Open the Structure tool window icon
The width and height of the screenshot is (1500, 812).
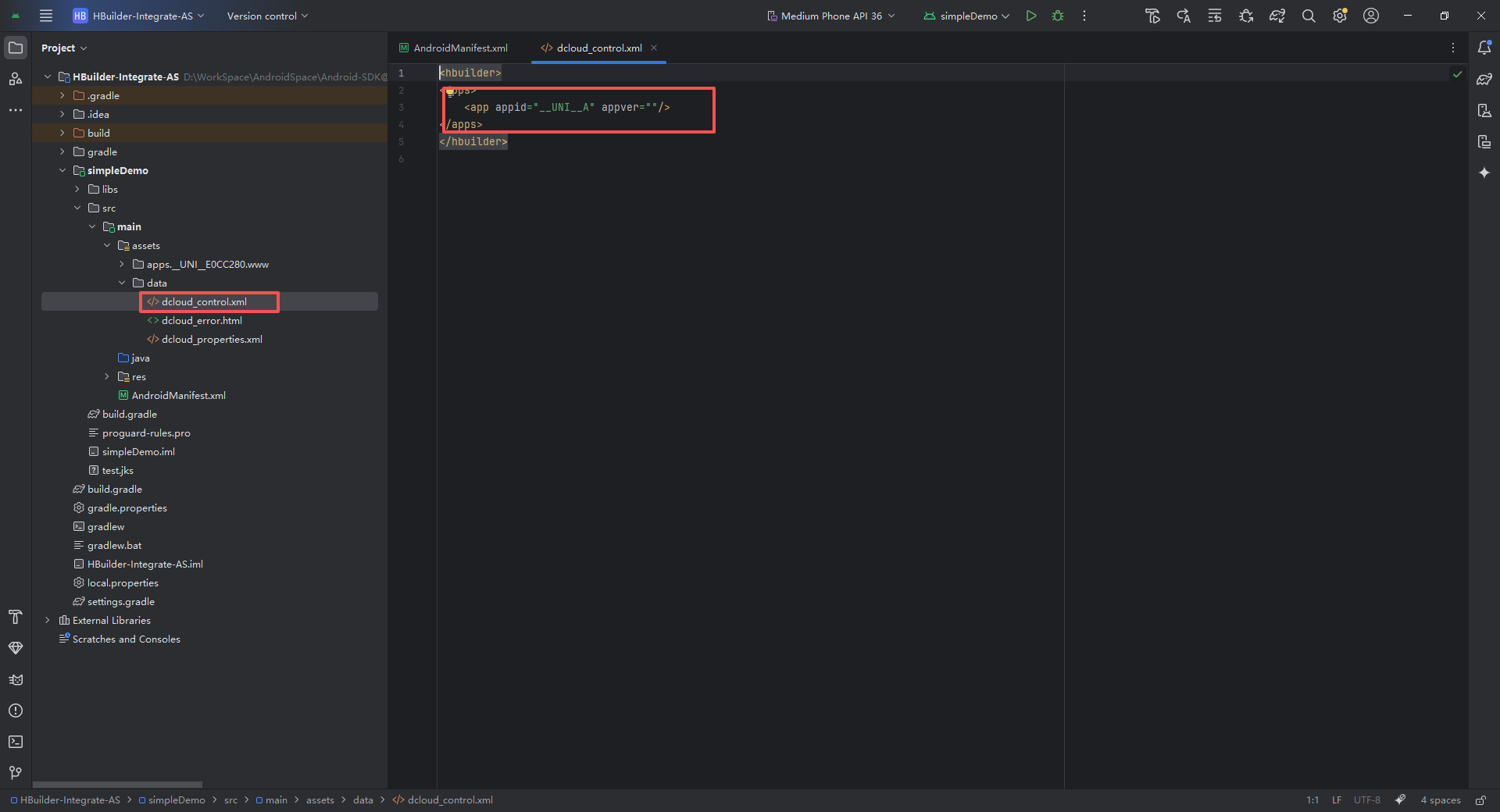16,79
